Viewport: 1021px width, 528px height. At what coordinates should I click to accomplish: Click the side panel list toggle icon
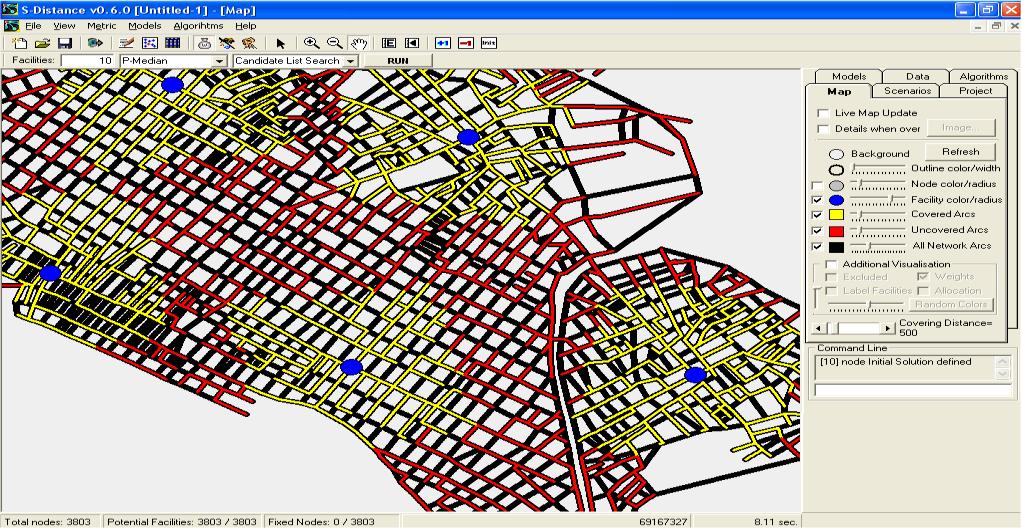coord(389,43)
